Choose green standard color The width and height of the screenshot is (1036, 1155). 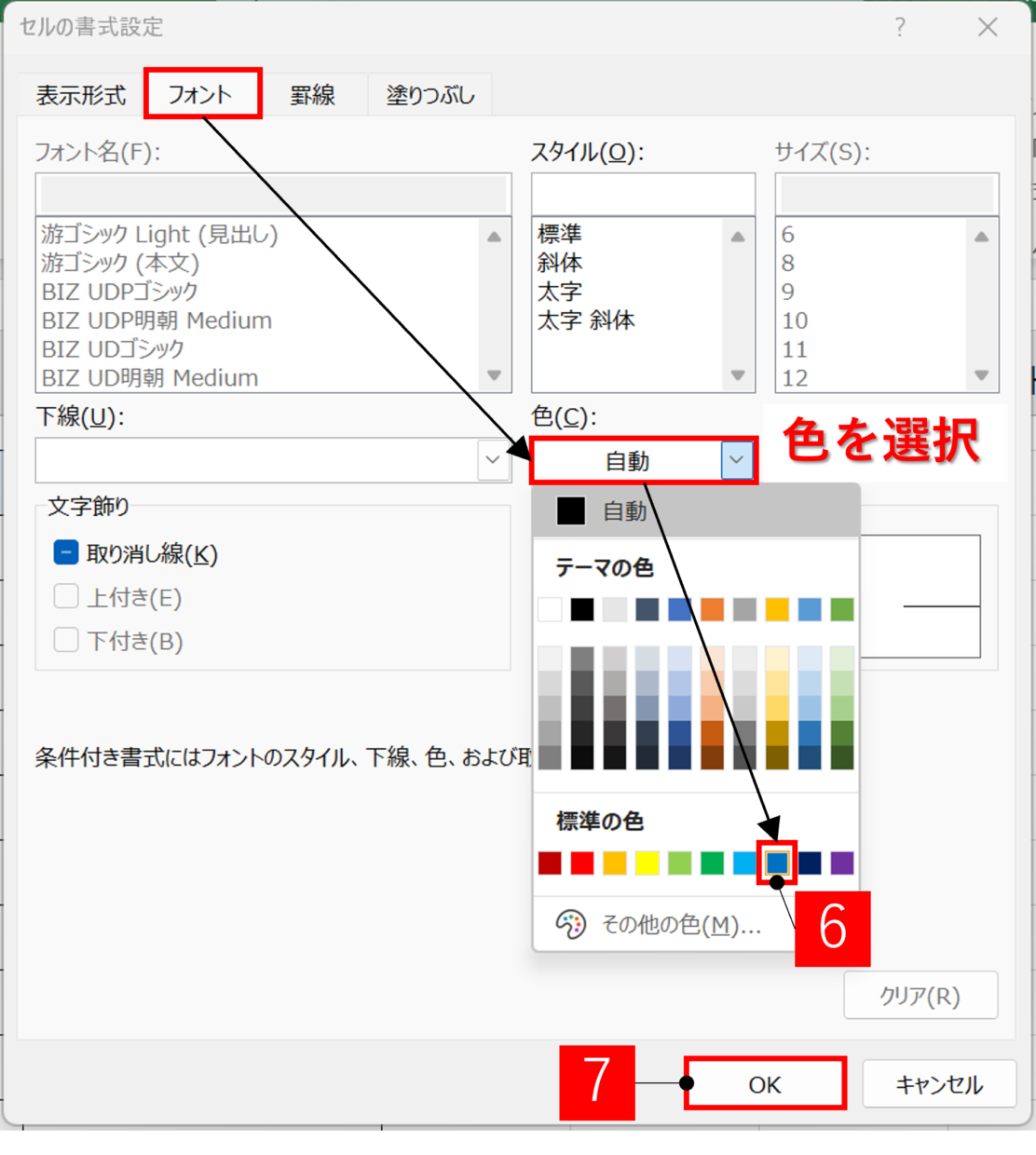pos(712,863)
